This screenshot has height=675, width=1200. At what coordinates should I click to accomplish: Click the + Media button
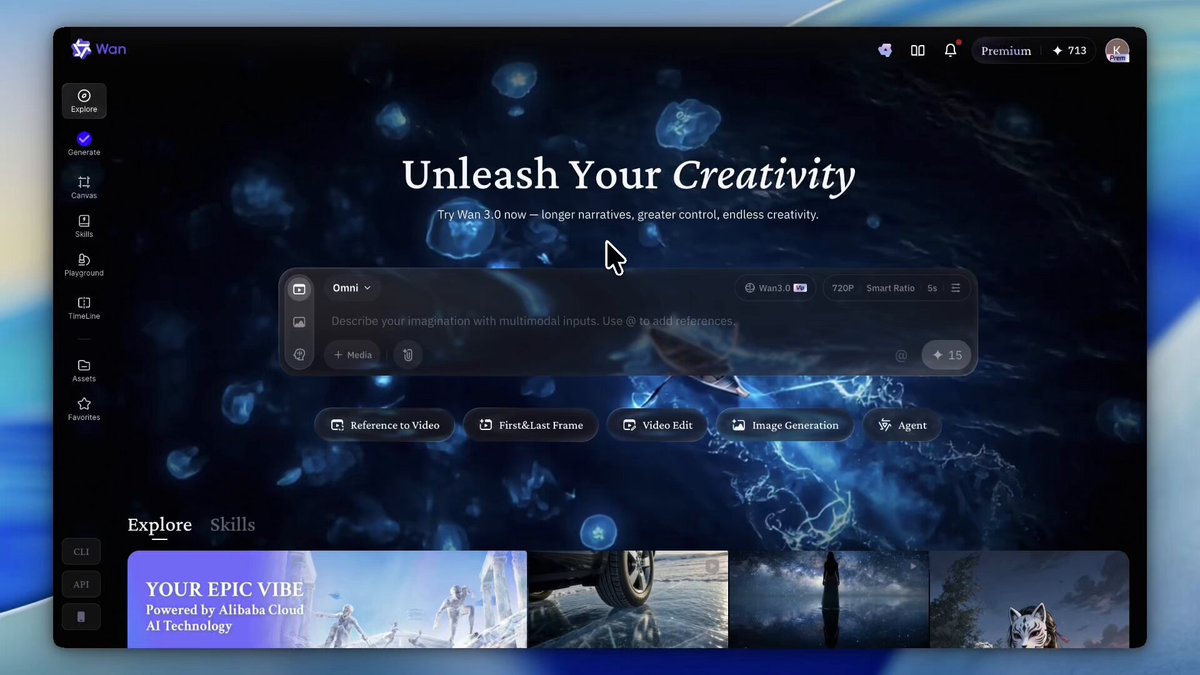(352, 355)
